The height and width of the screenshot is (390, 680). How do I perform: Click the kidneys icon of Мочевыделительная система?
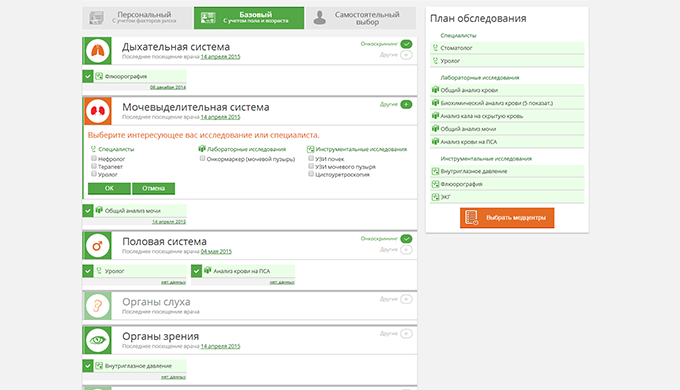(98, 111)
